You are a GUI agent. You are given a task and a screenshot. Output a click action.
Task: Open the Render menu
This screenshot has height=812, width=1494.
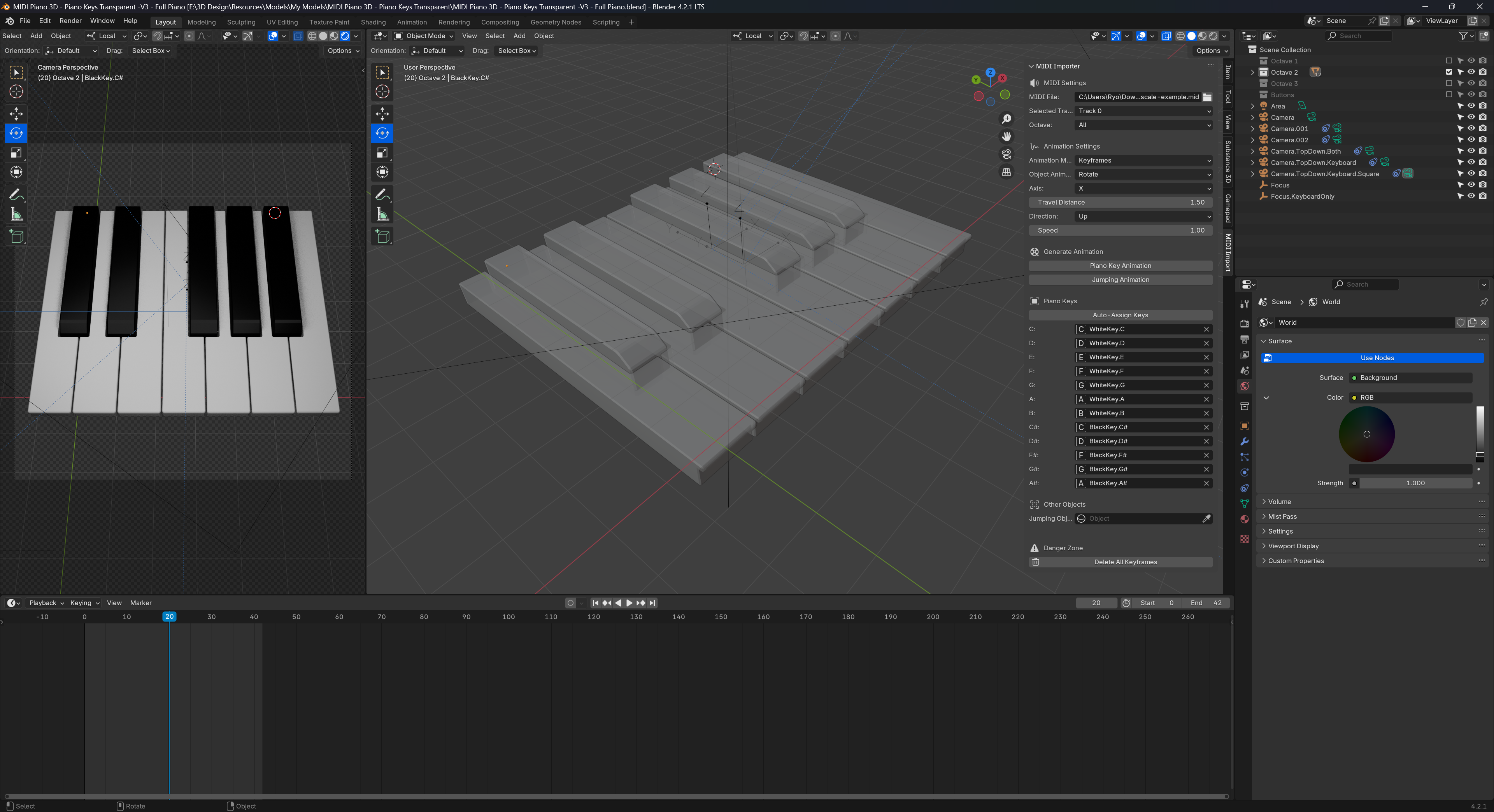tap(71, 21)
